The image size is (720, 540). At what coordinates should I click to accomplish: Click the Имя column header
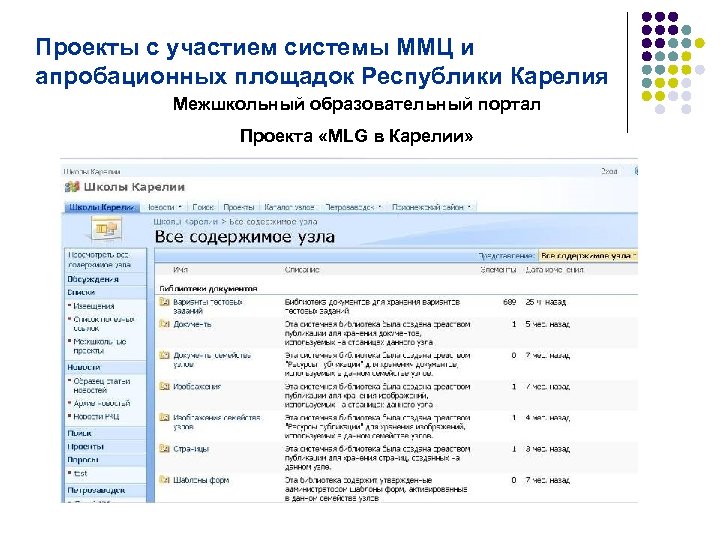tap(180, 270)
